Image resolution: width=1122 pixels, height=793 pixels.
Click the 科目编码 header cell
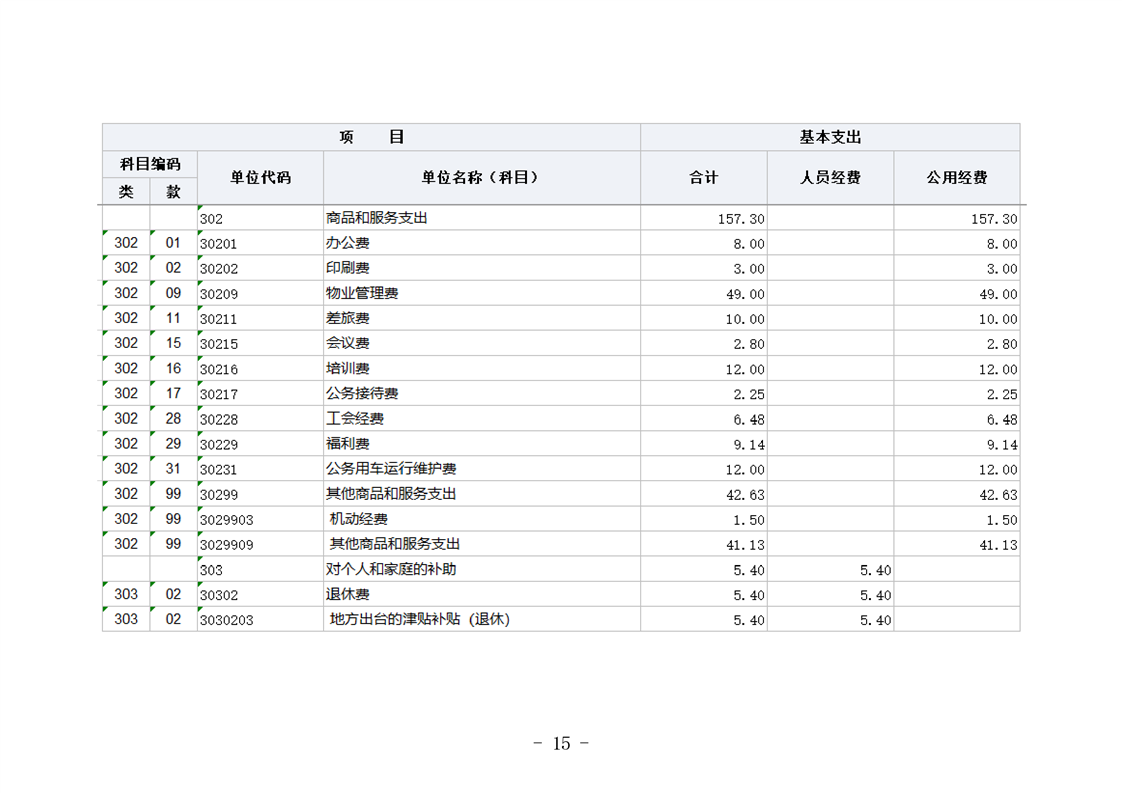click(x=150, y=164)
